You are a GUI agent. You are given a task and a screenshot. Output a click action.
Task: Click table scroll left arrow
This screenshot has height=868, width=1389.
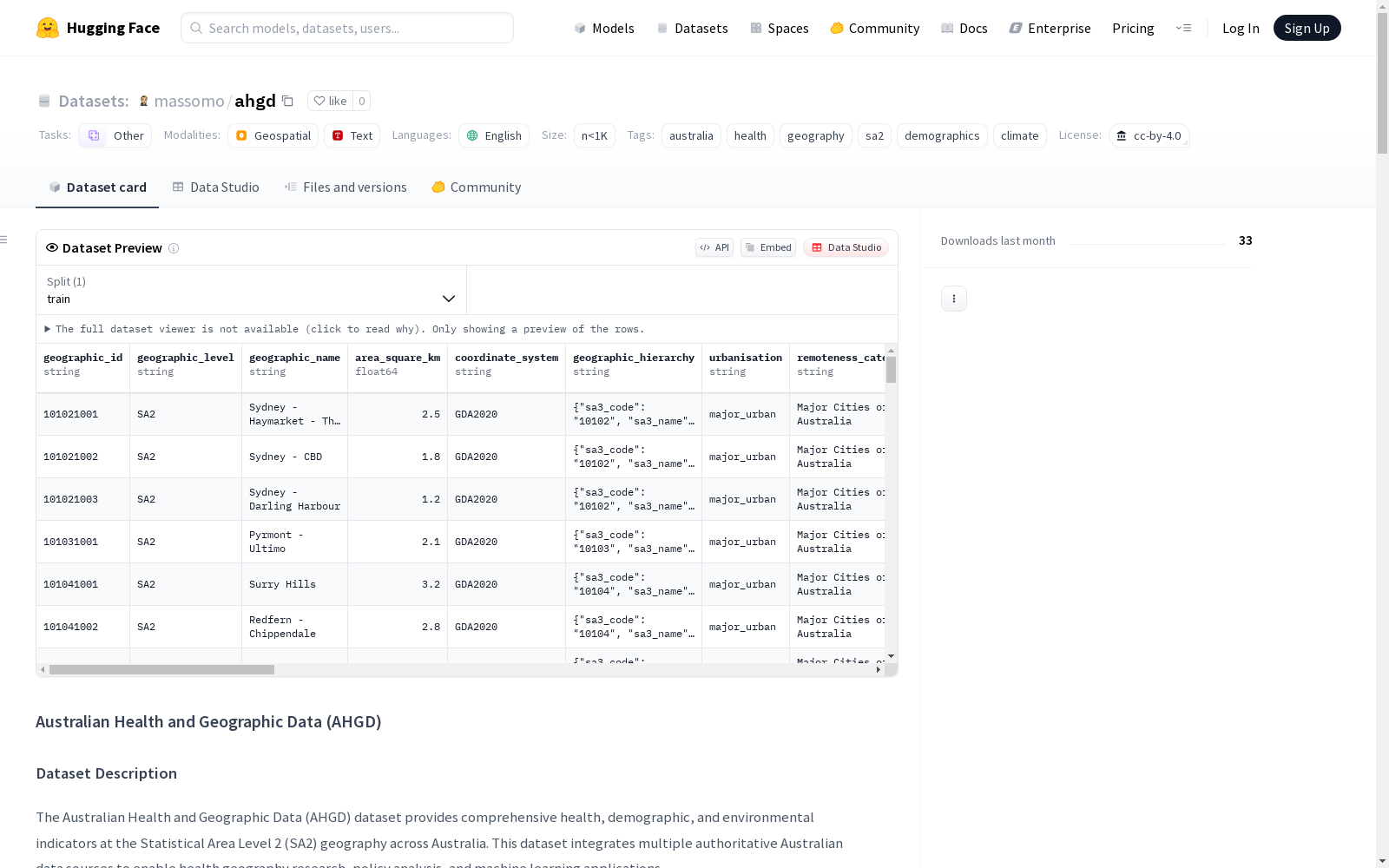(x=43, y=670)
